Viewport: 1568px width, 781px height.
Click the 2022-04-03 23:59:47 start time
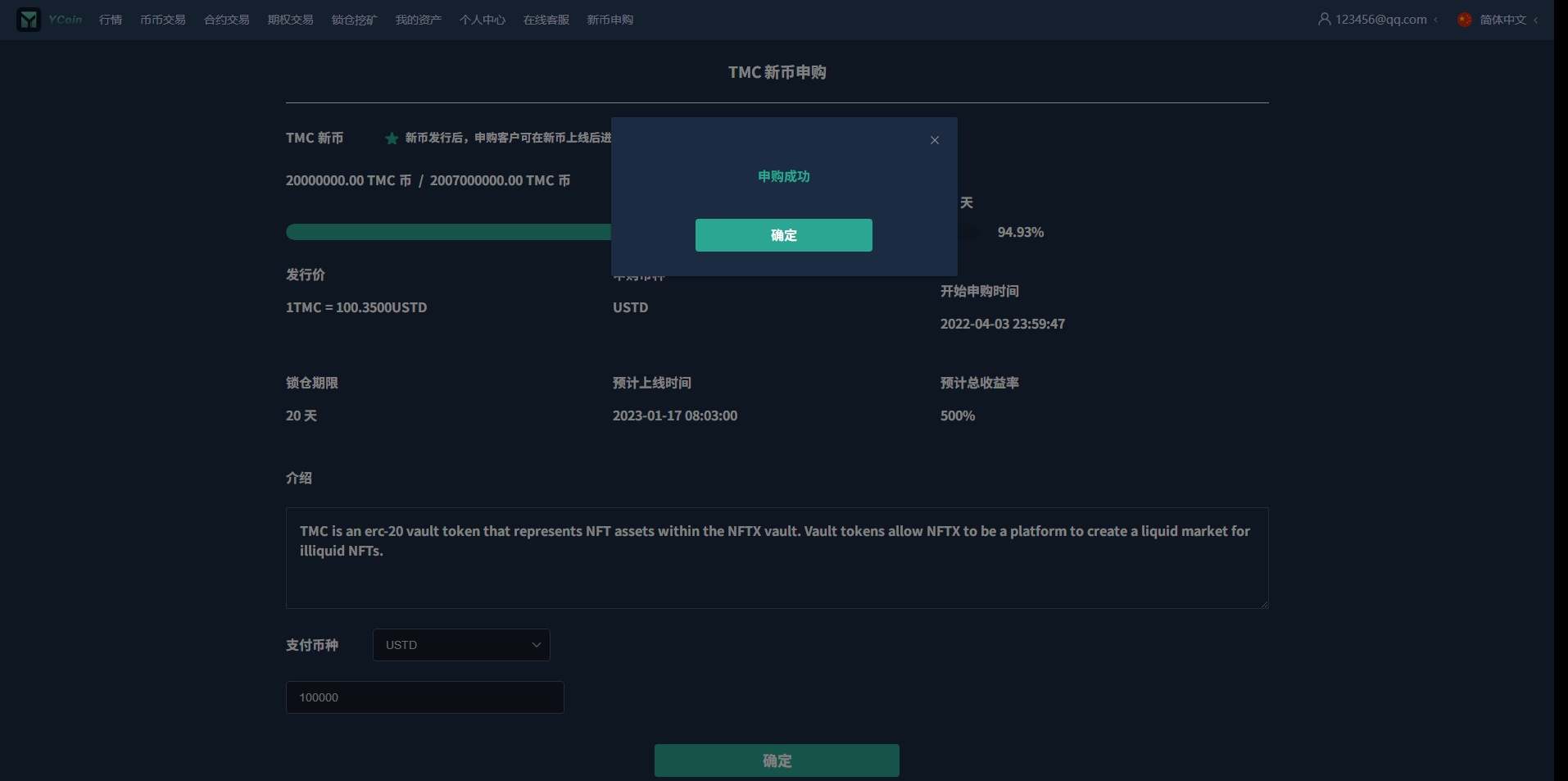click(1003, 324)
